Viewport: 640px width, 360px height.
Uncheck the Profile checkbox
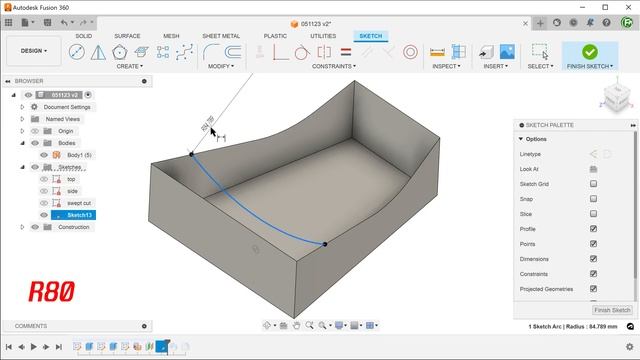(x=593, y=229)
